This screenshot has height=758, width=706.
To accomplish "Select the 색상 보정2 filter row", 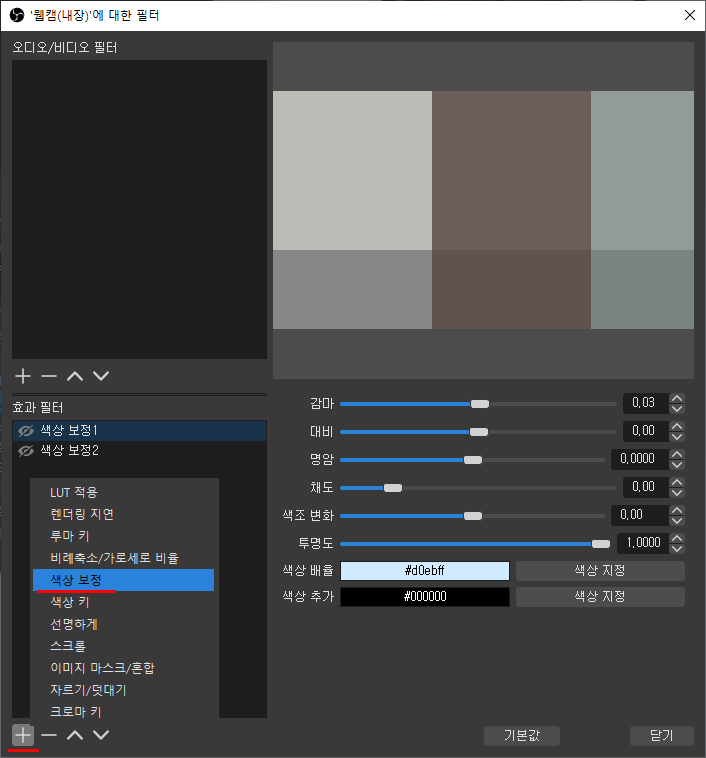I will [x=139, y=451].
